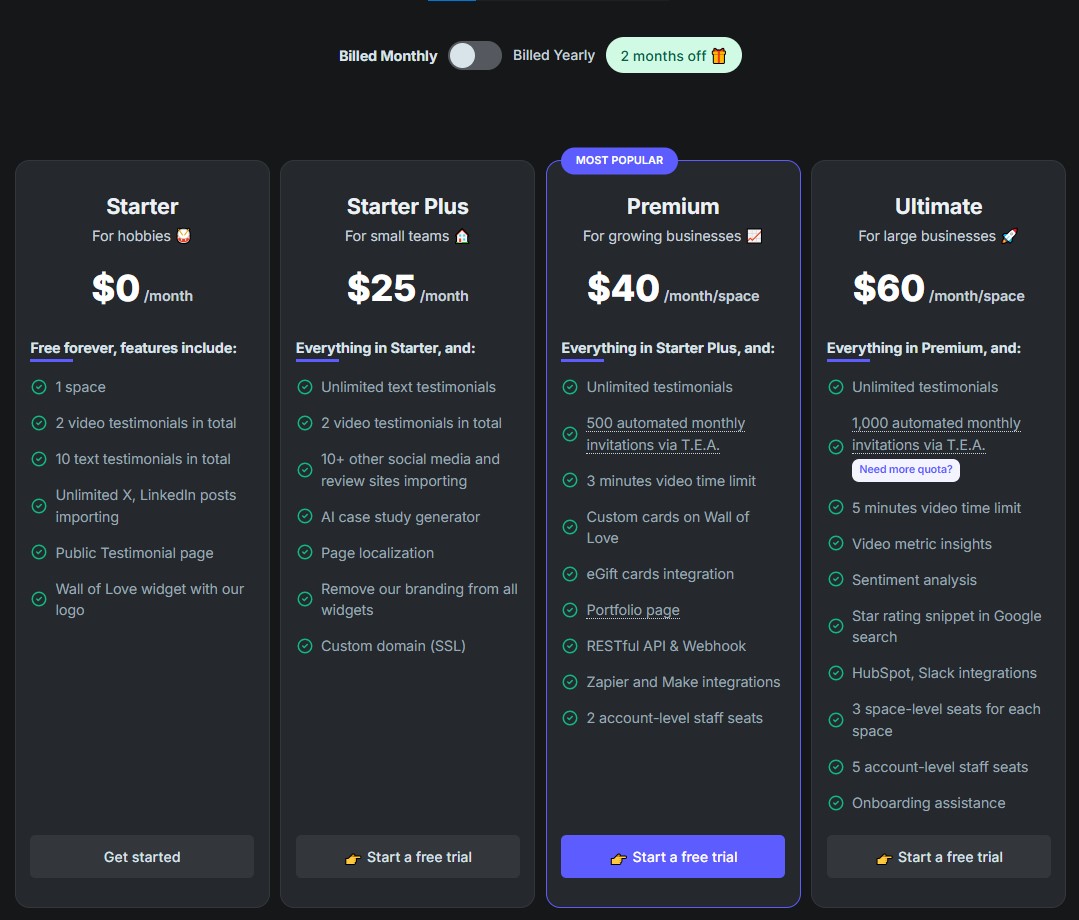Screen dimensions: 1079x920
Task: Click the checkmark beside "eGift cards integration"
Action: coord(570,574)
